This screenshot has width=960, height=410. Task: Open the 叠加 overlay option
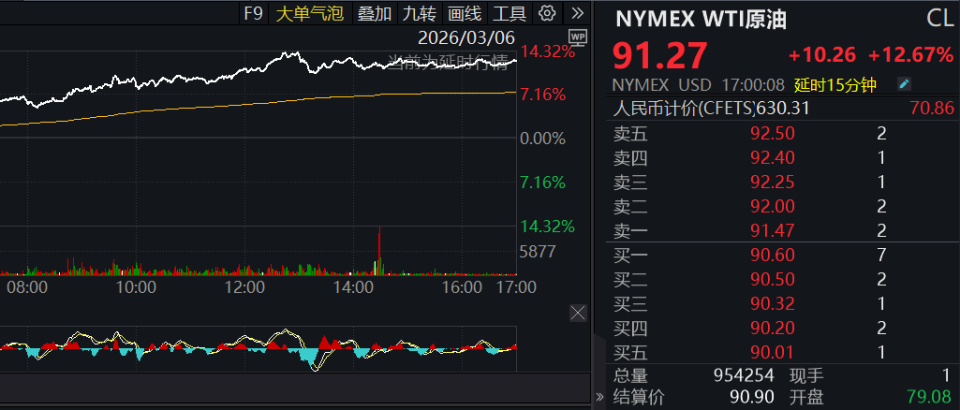pyautogui.click(x=374, y=13)
